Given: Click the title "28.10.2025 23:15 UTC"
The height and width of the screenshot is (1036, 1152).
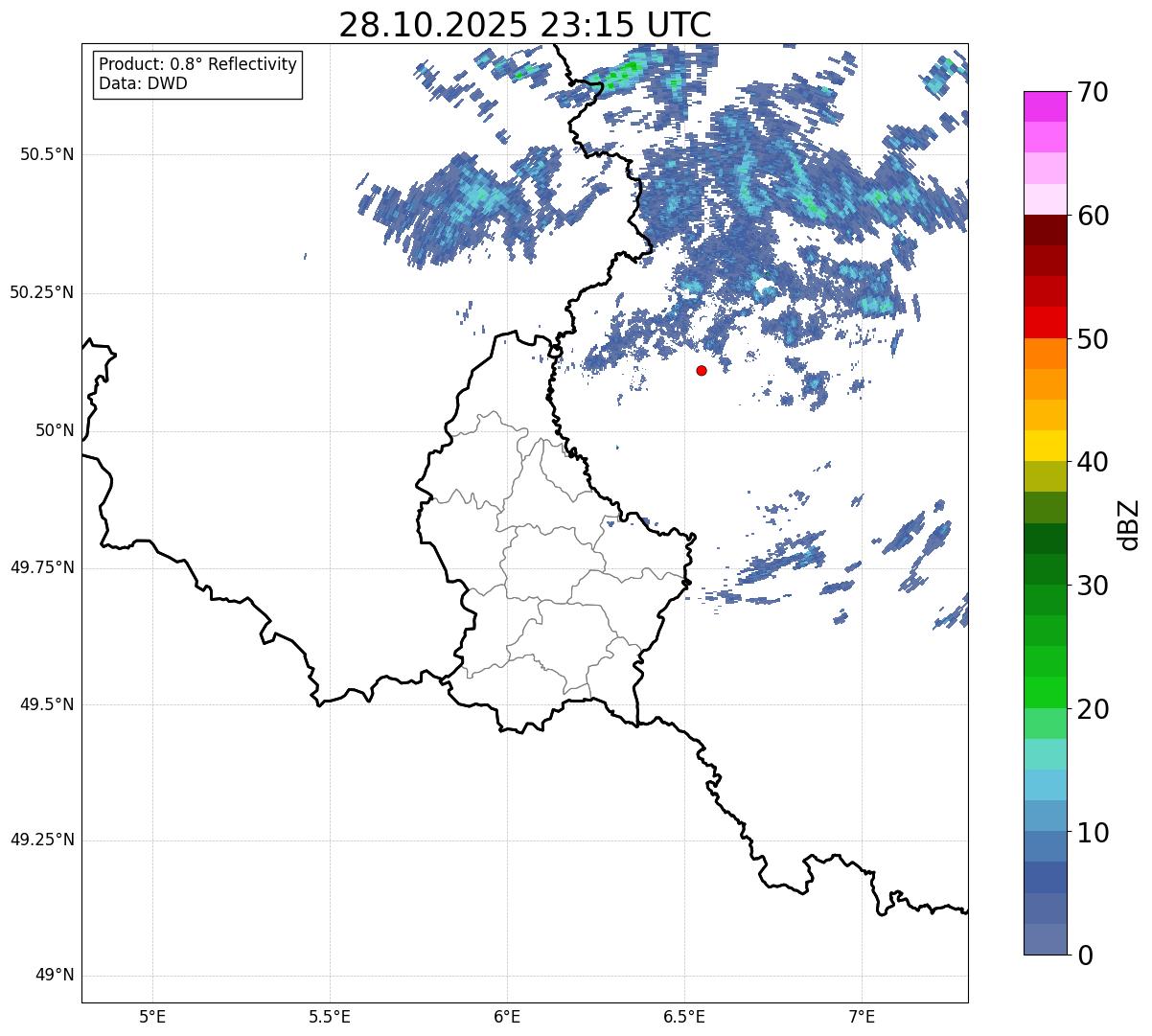Looking at the screenshot, I should (525, 24).
